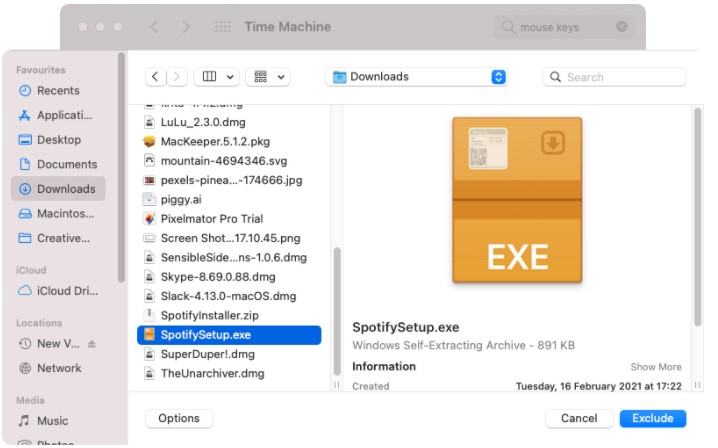Click the sidebar vertical scrollbar
This screenshot has width=718, height=448.
click(121, 167)
